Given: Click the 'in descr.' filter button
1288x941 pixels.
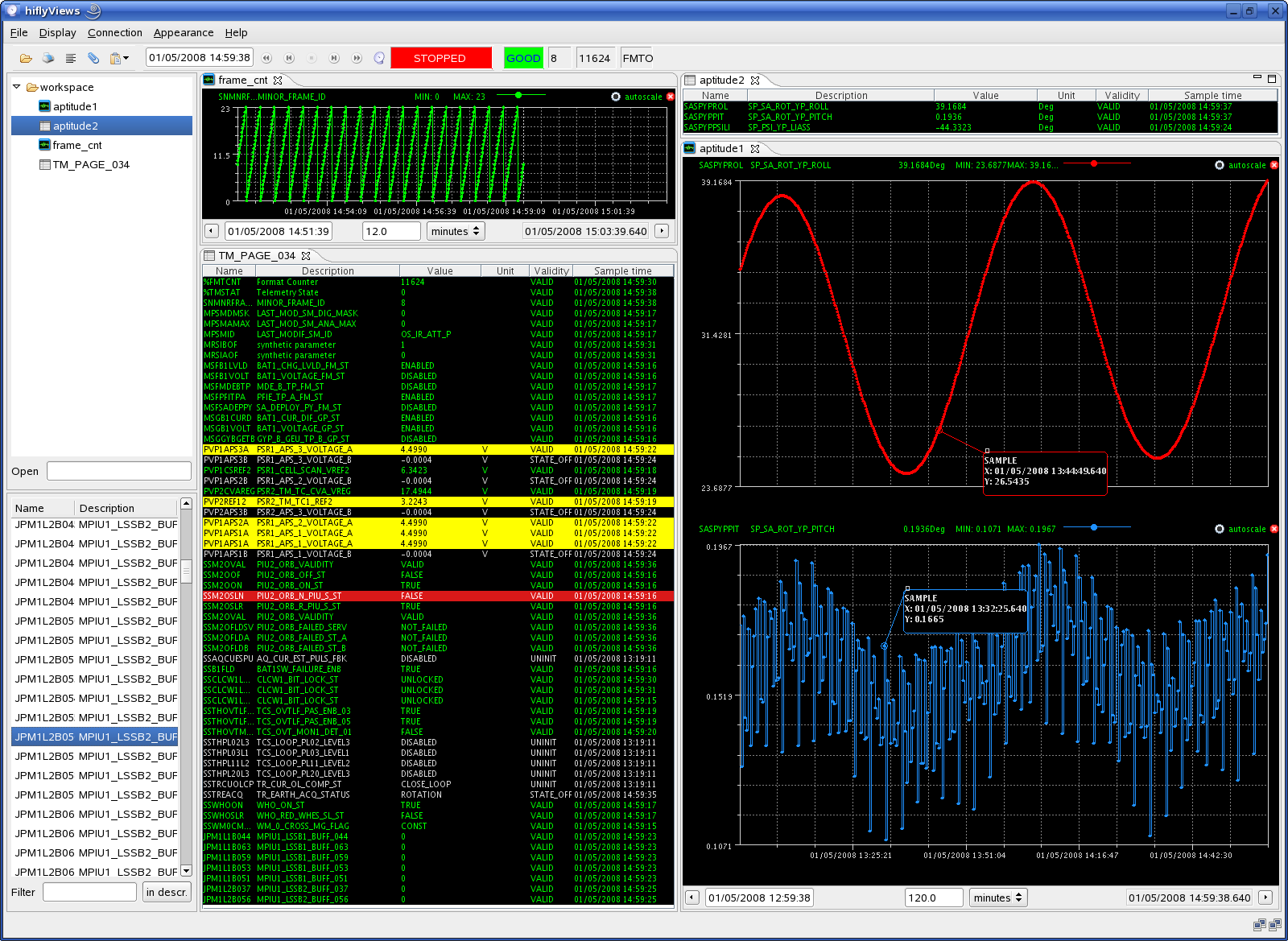Looking at the screenshot, I should pos(167,892).
